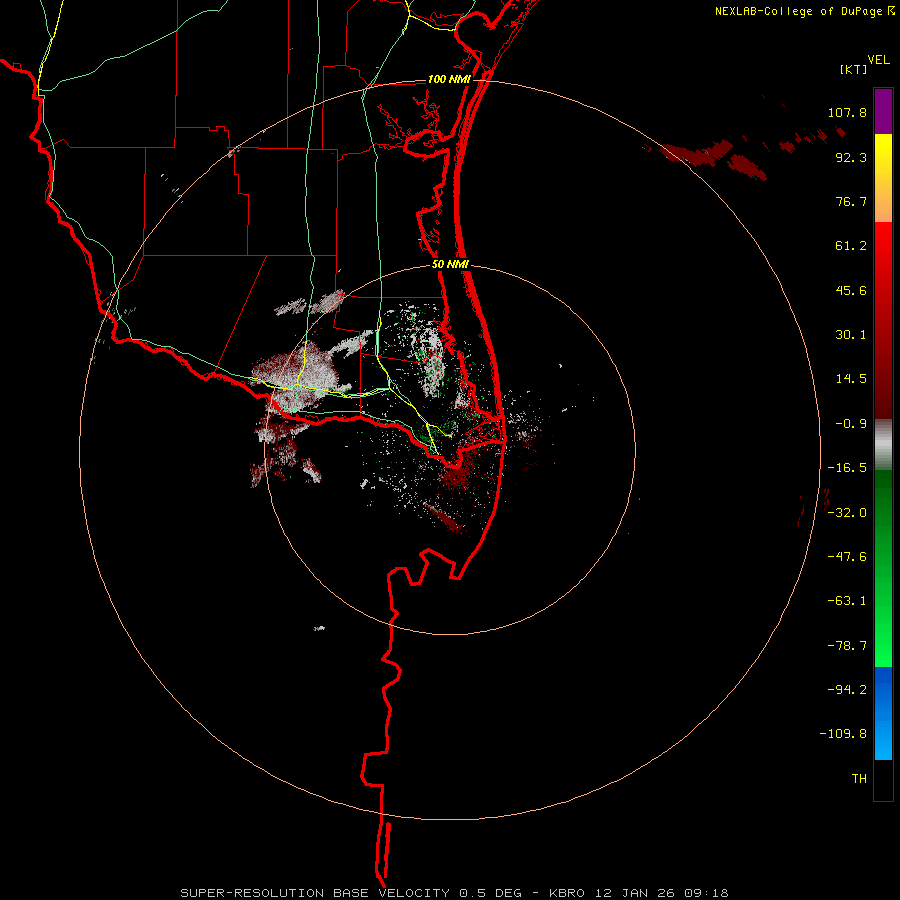Click the -63.1 legend value
Viewport: 900px width, 900px height.
coord(847,601)
